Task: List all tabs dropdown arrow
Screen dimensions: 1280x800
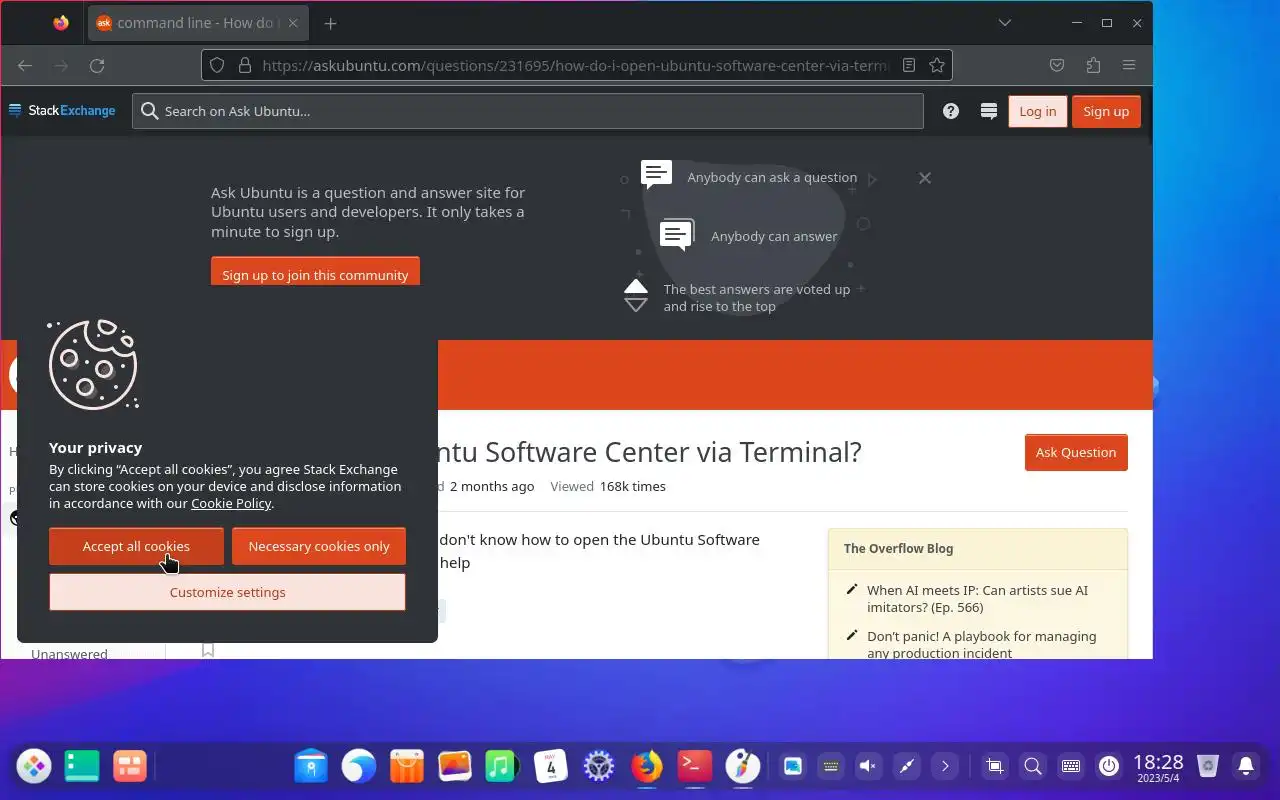Action: point(1005,23)
